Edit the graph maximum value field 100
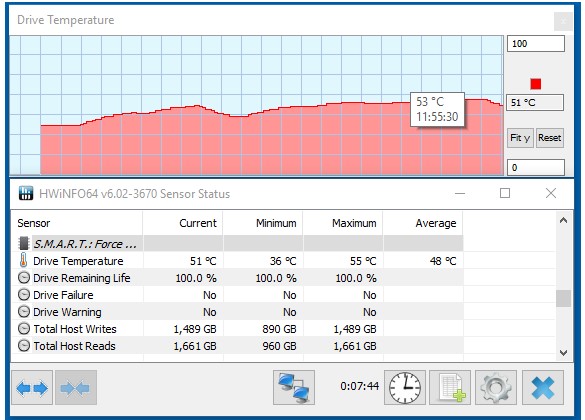Image resolution: width=585 pixels, height=420 pixels. 536,44
